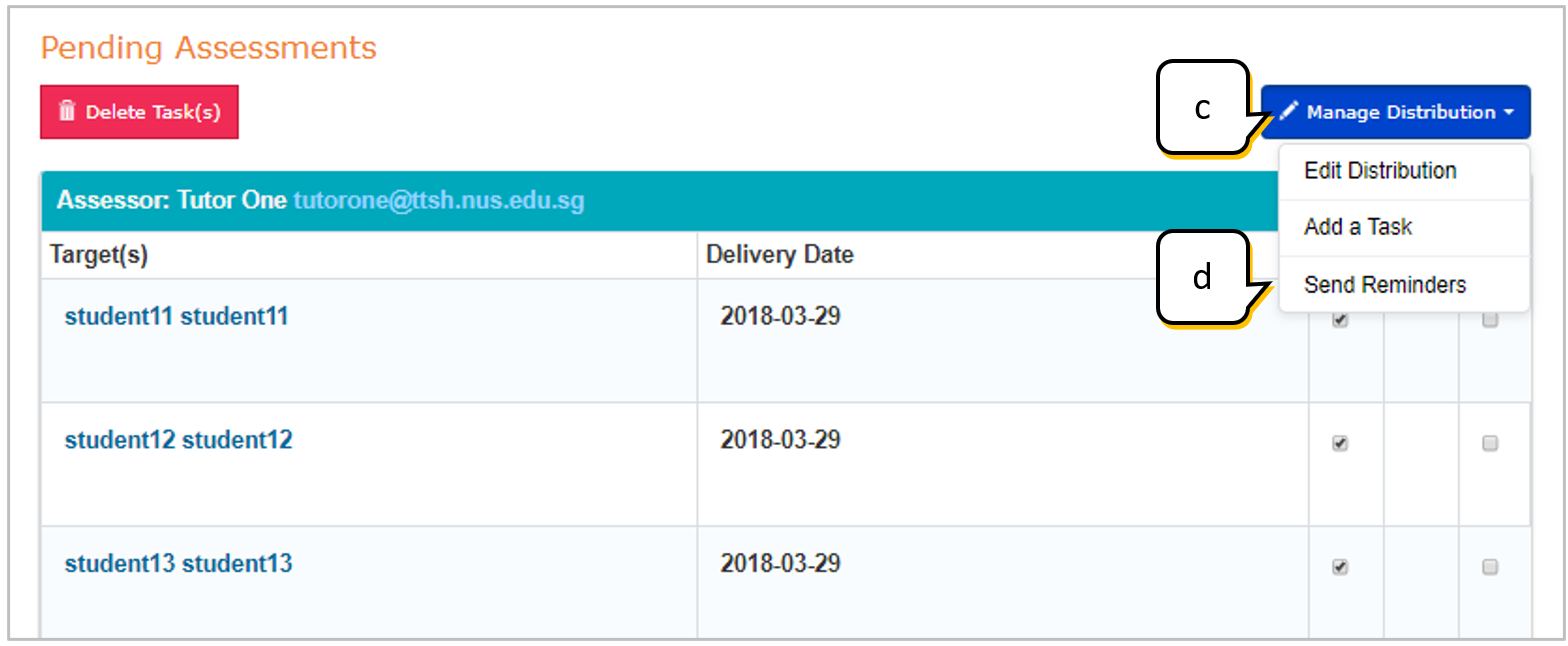Tick the empty rightmost checkbox for student13
Viewport: 1568px width, 646px height.
[1490, 567]
